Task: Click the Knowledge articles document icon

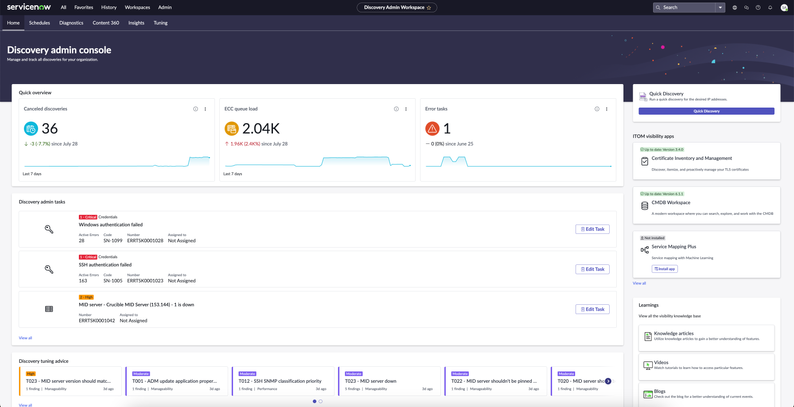Action: [647, 337]
